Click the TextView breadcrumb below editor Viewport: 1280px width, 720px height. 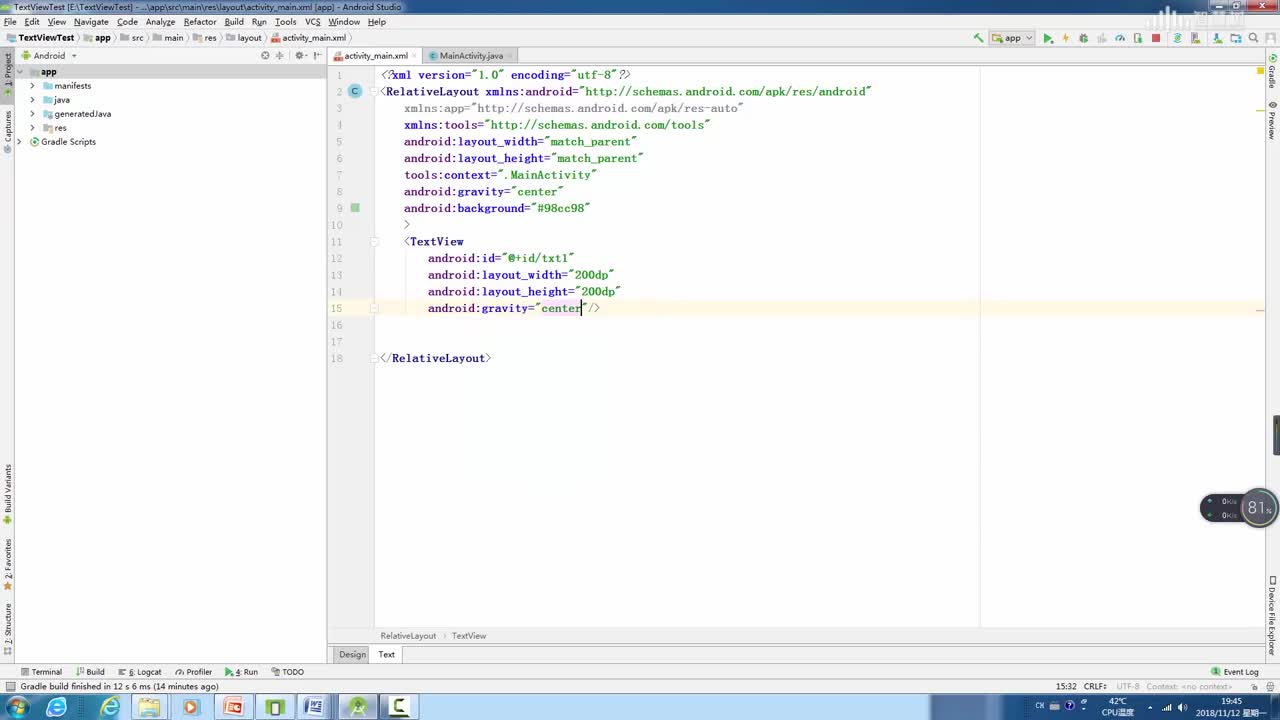coord(468,636)
